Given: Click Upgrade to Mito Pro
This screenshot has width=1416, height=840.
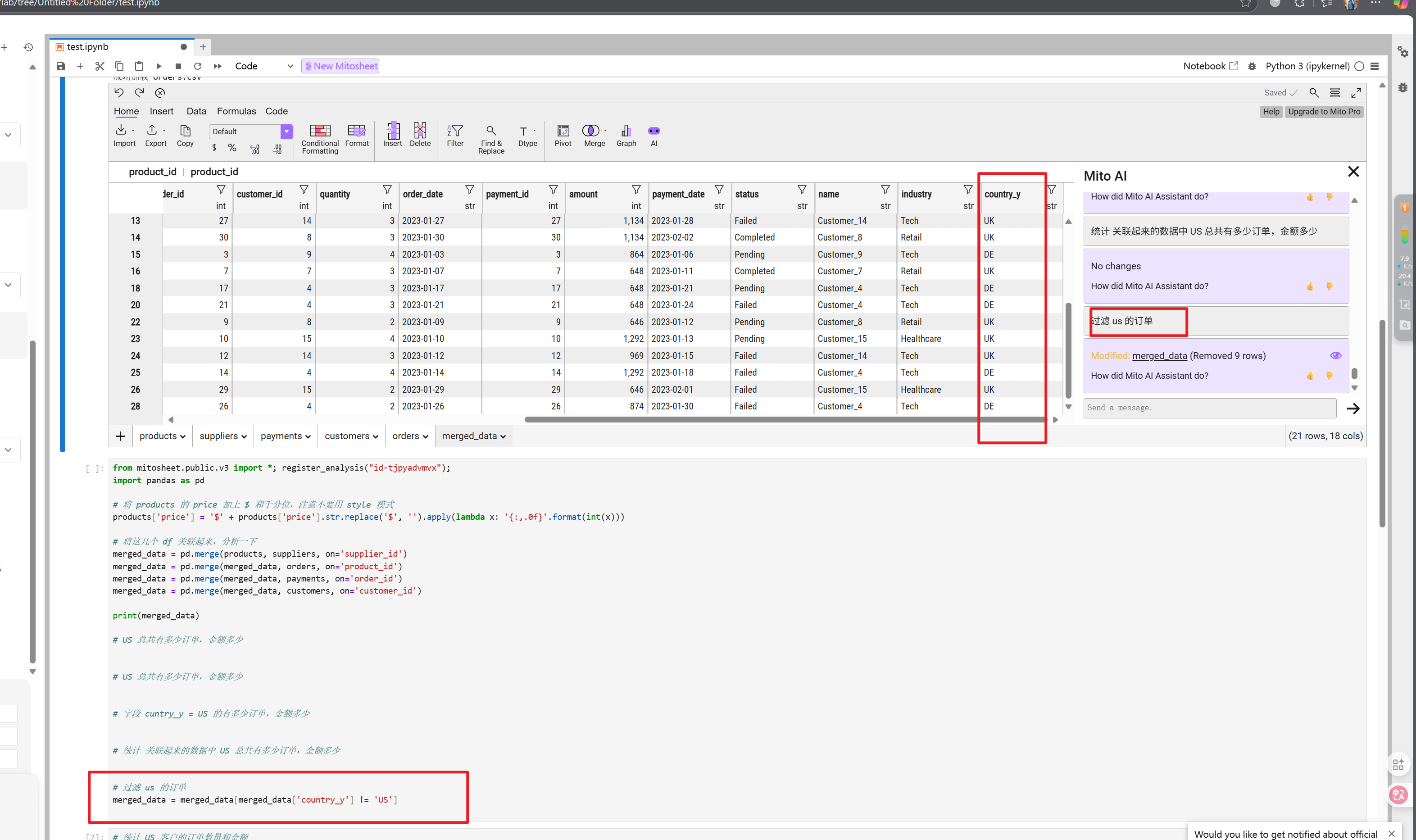Looking at the screenshot, I should 1324,112.
